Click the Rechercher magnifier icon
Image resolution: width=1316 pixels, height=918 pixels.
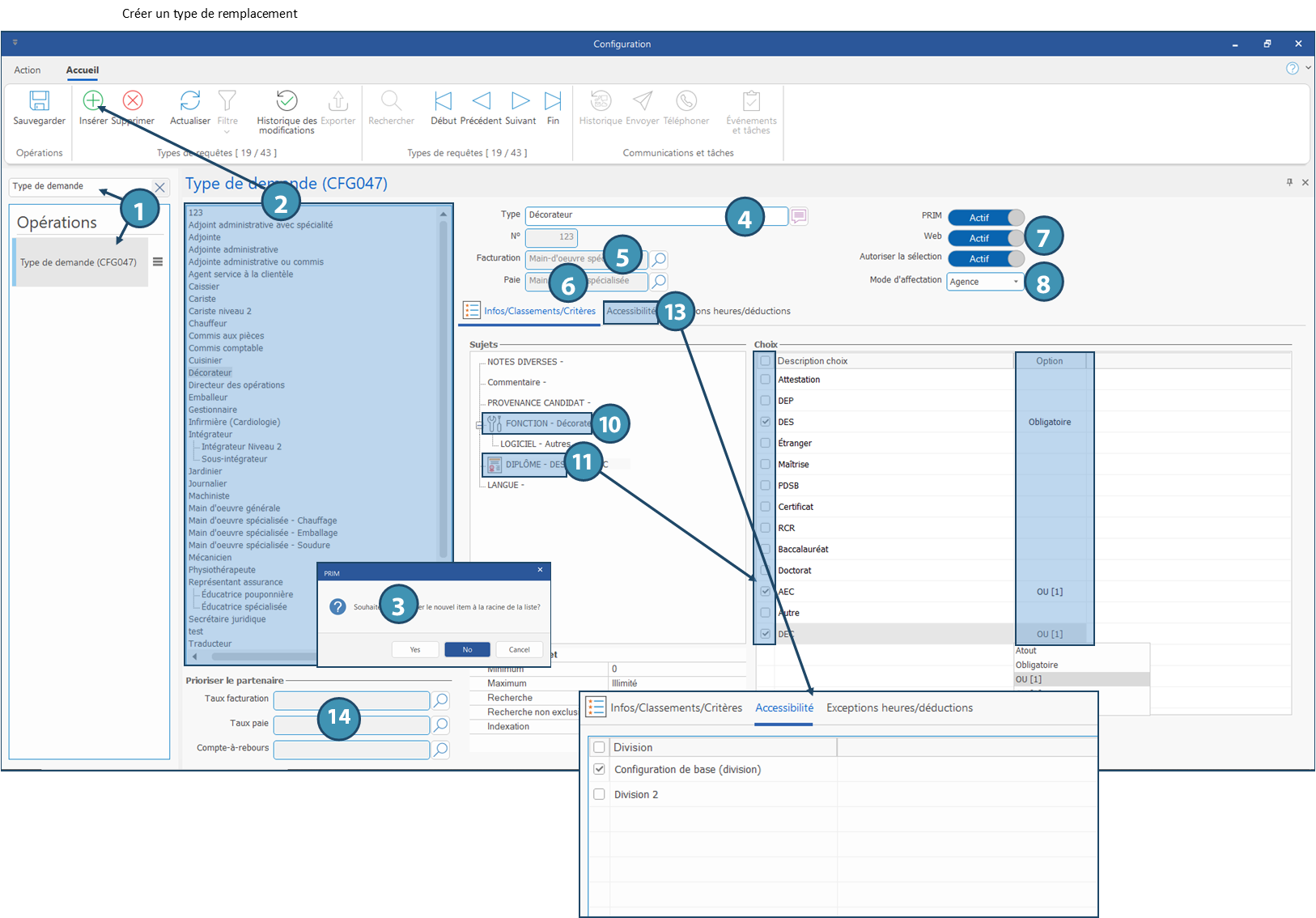[x=391, y=100]
